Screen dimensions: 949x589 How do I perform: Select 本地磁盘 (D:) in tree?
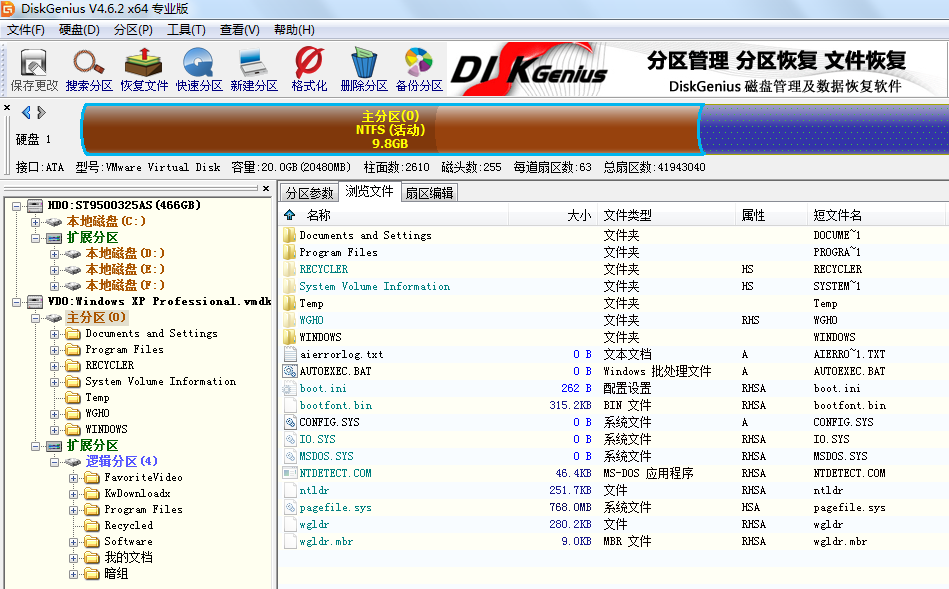(125, 253)
